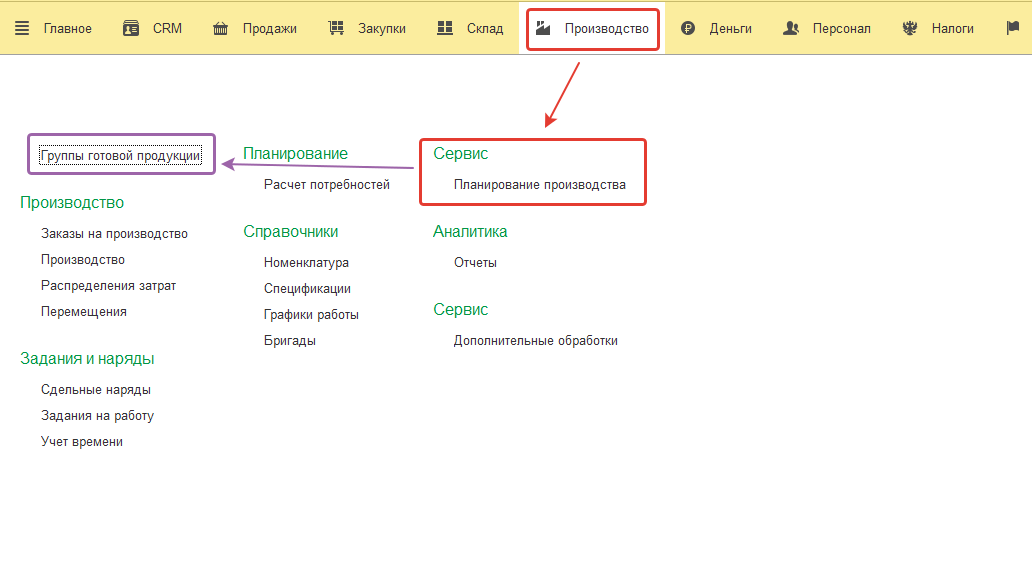Switch to the CRM section
Screen dimensions: 1032x587
pos(167,28)
